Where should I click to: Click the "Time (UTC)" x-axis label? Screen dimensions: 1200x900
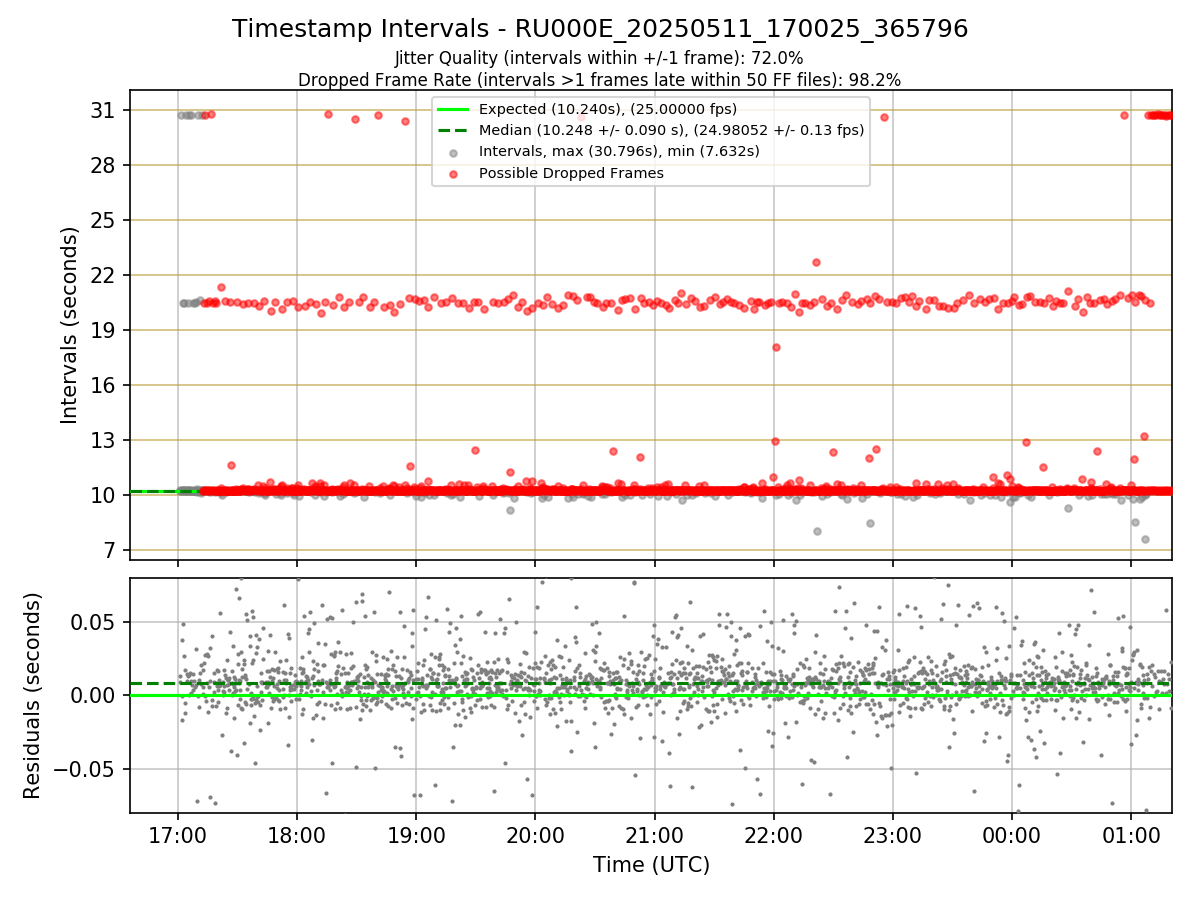[x=651, y=865]
